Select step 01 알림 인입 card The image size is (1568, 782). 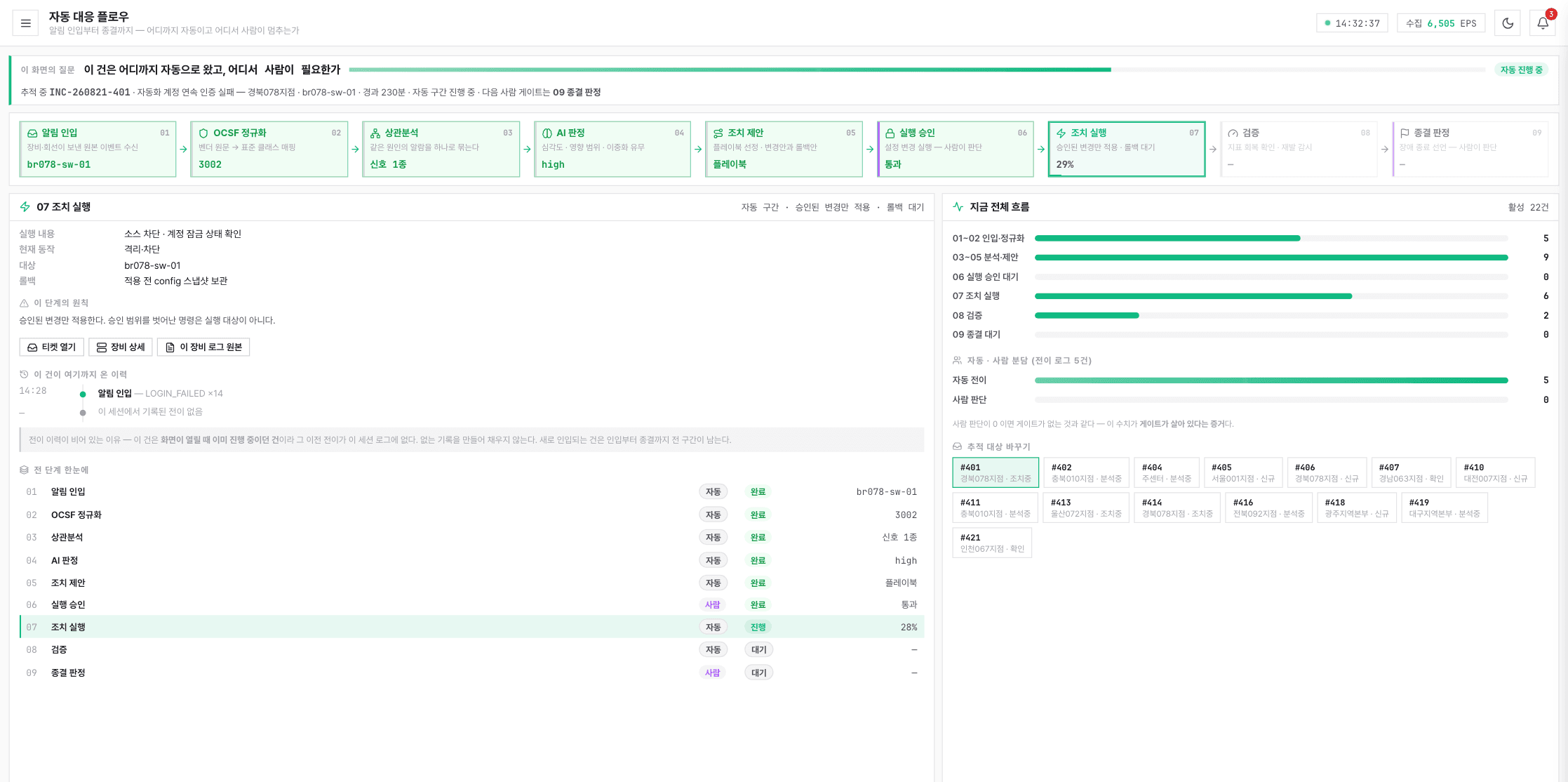[98, 149]
